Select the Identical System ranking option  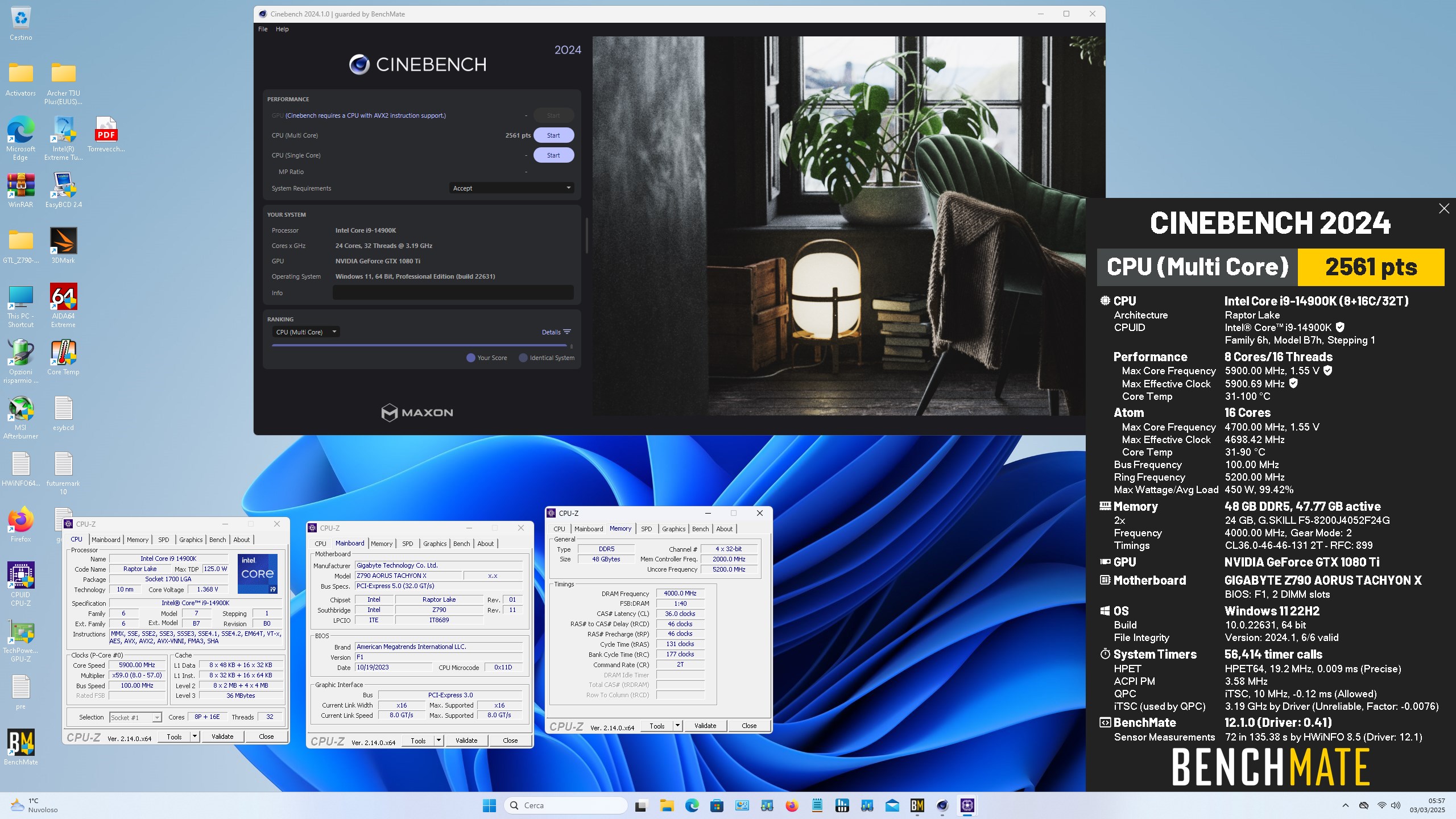[x=546, y=358]
